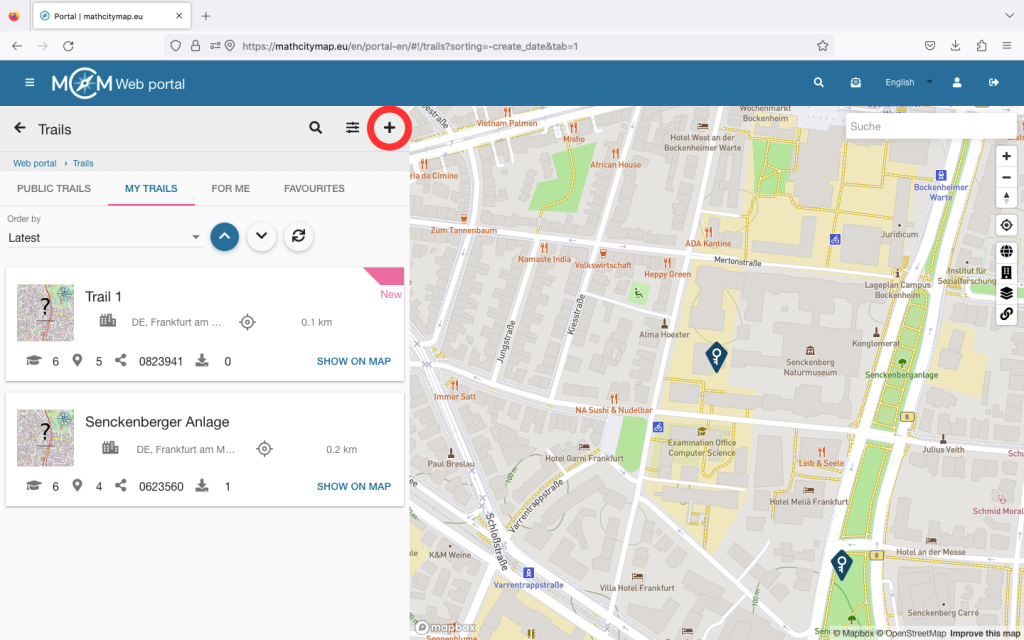
Task: Toggle the globe map style button
Action: tap(1006, 251)
